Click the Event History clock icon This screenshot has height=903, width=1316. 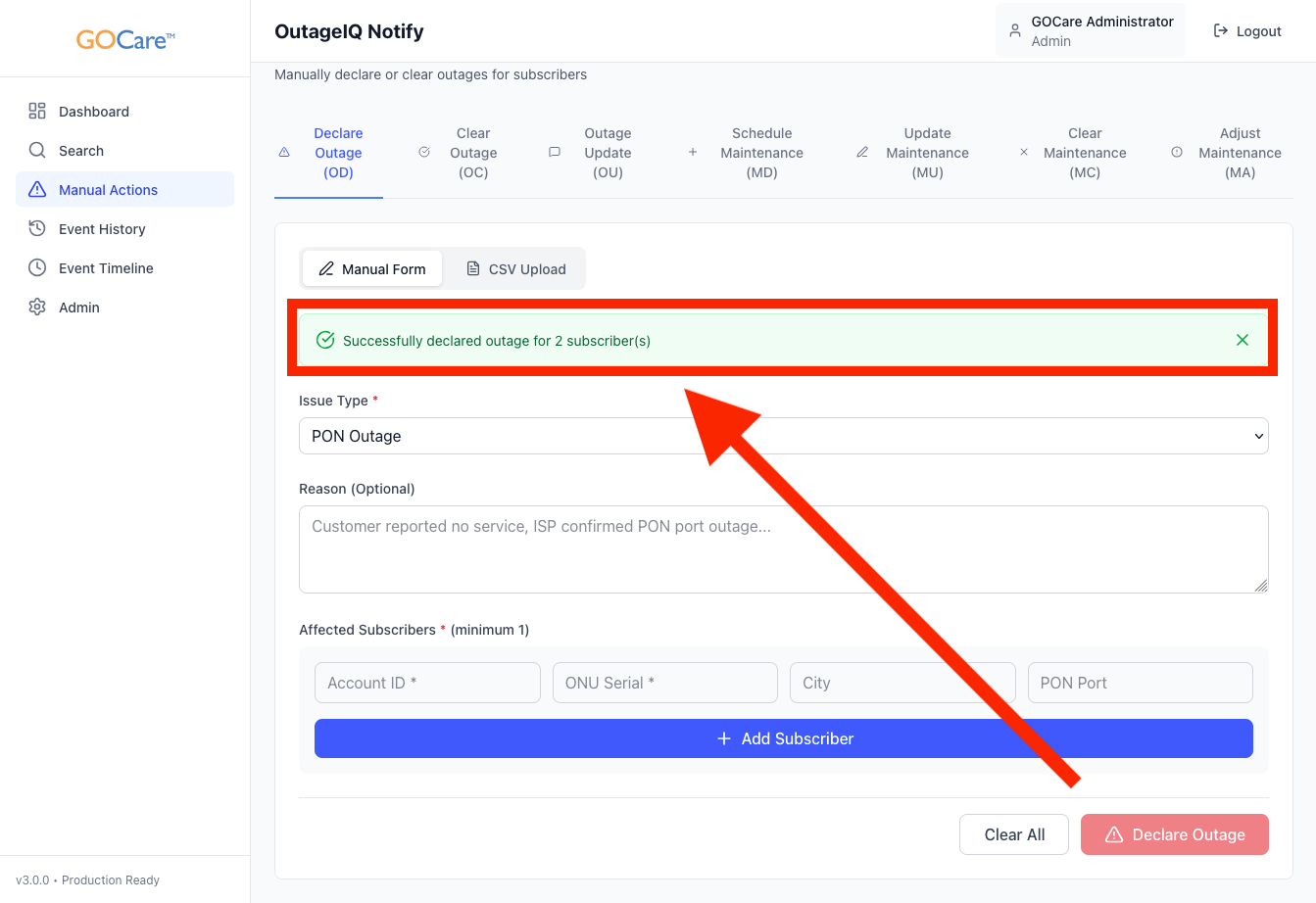click(x=37, y=228)
